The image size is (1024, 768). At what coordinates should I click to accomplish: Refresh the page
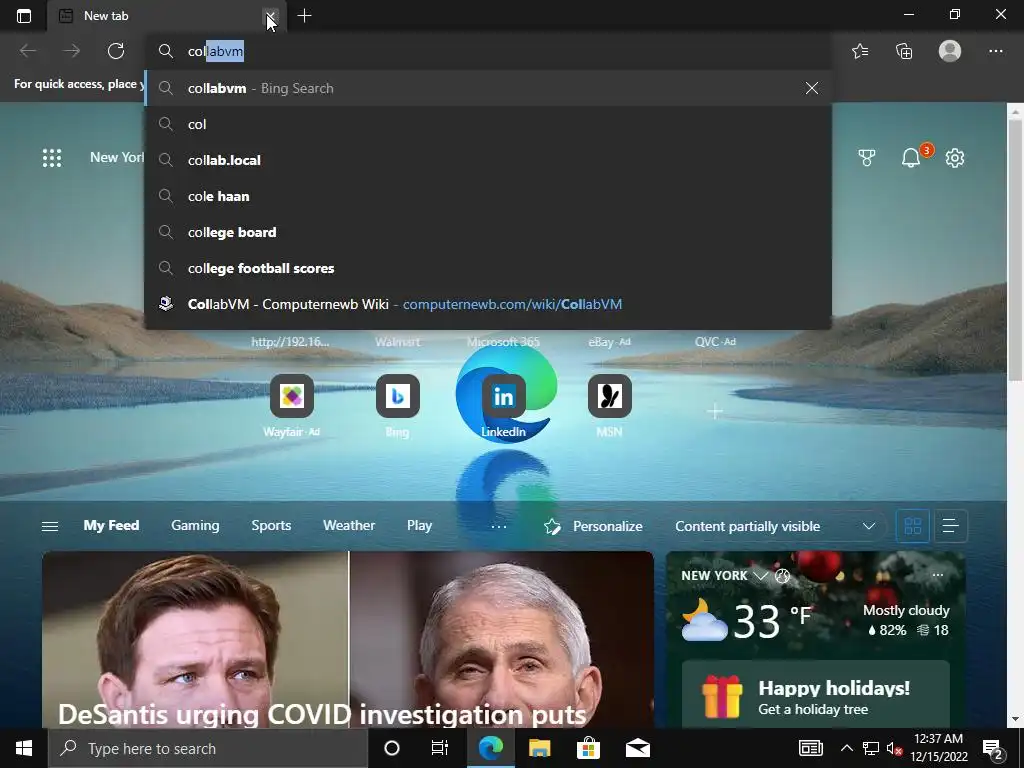pos(116,51)
